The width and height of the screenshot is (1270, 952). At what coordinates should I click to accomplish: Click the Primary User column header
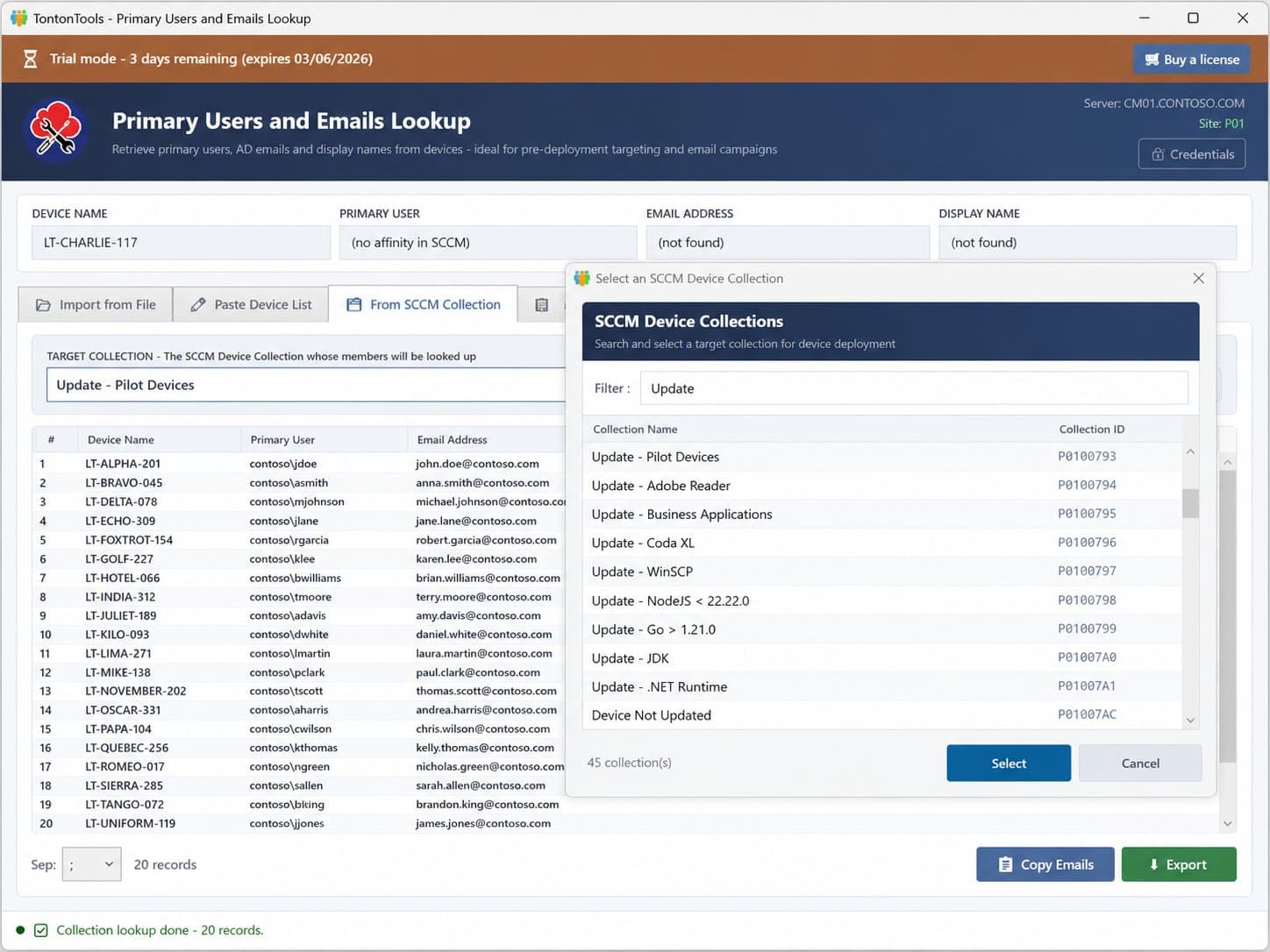[282, 440]
